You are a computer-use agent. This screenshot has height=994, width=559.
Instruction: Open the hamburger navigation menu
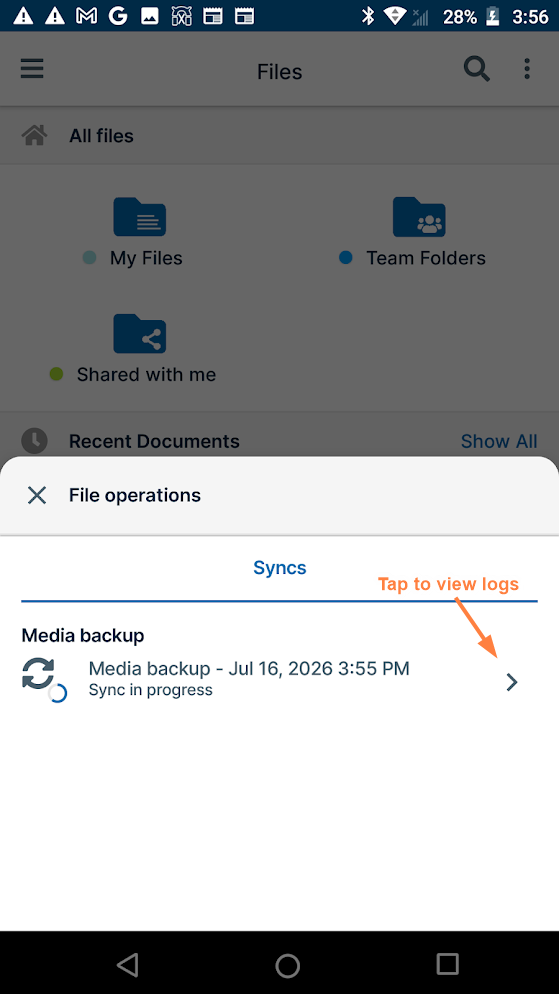click(32, 68)
